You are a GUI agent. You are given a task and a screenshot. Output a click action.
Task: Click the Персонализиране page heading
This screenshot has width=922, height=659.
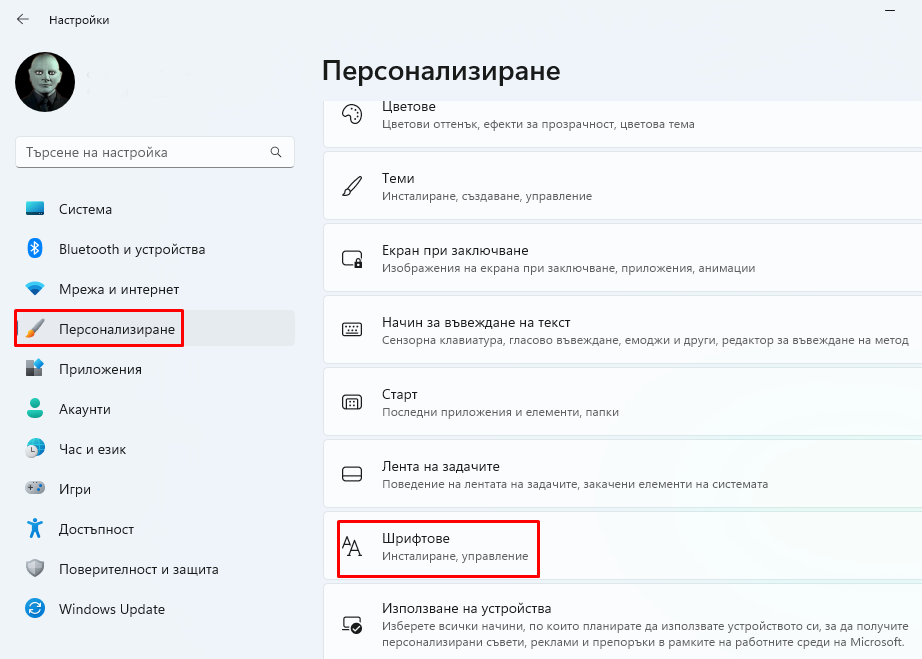pyautogui.click(x=441, y=71)
